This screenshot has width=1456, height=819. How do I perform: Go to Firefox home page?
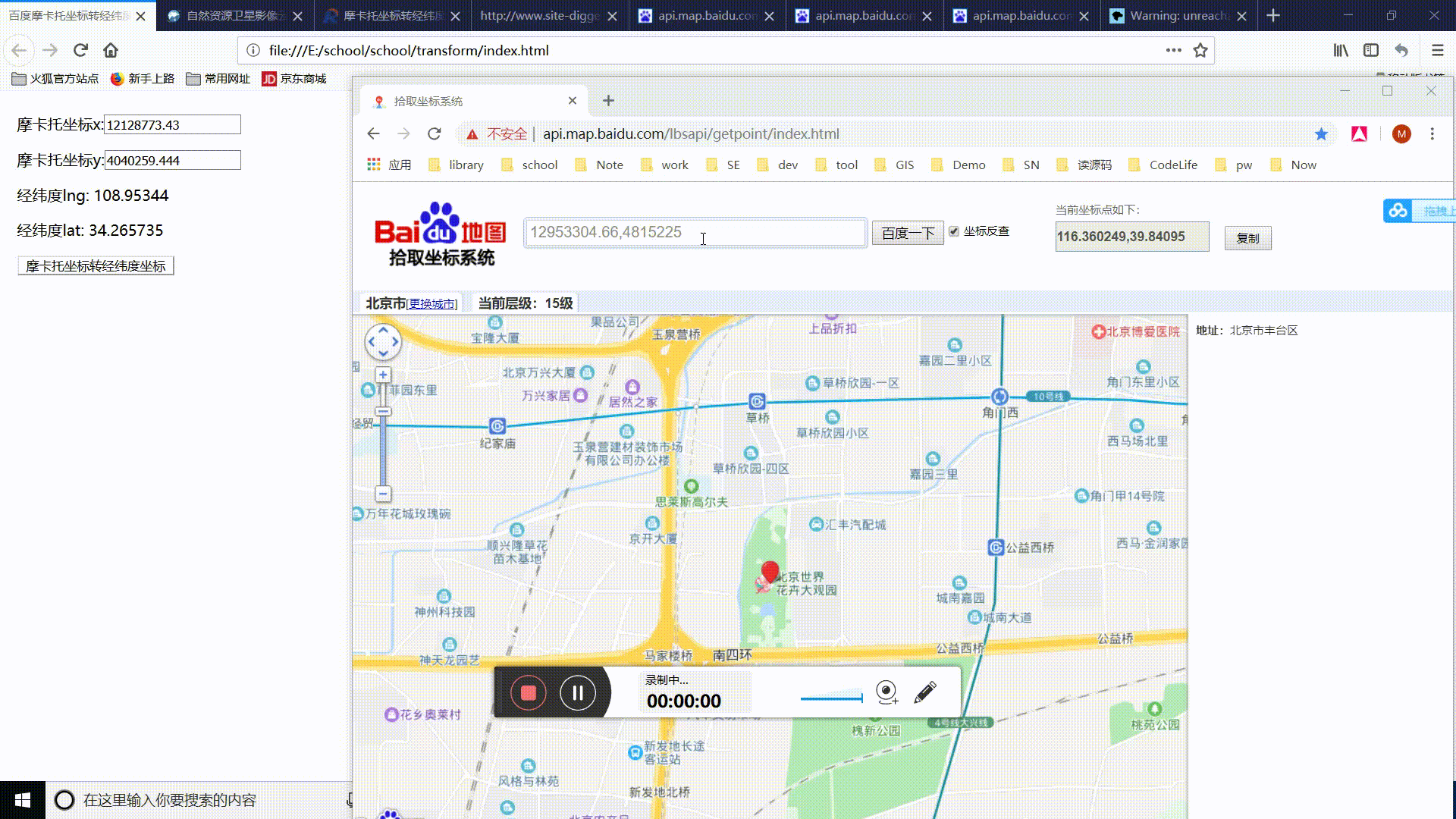111,51
